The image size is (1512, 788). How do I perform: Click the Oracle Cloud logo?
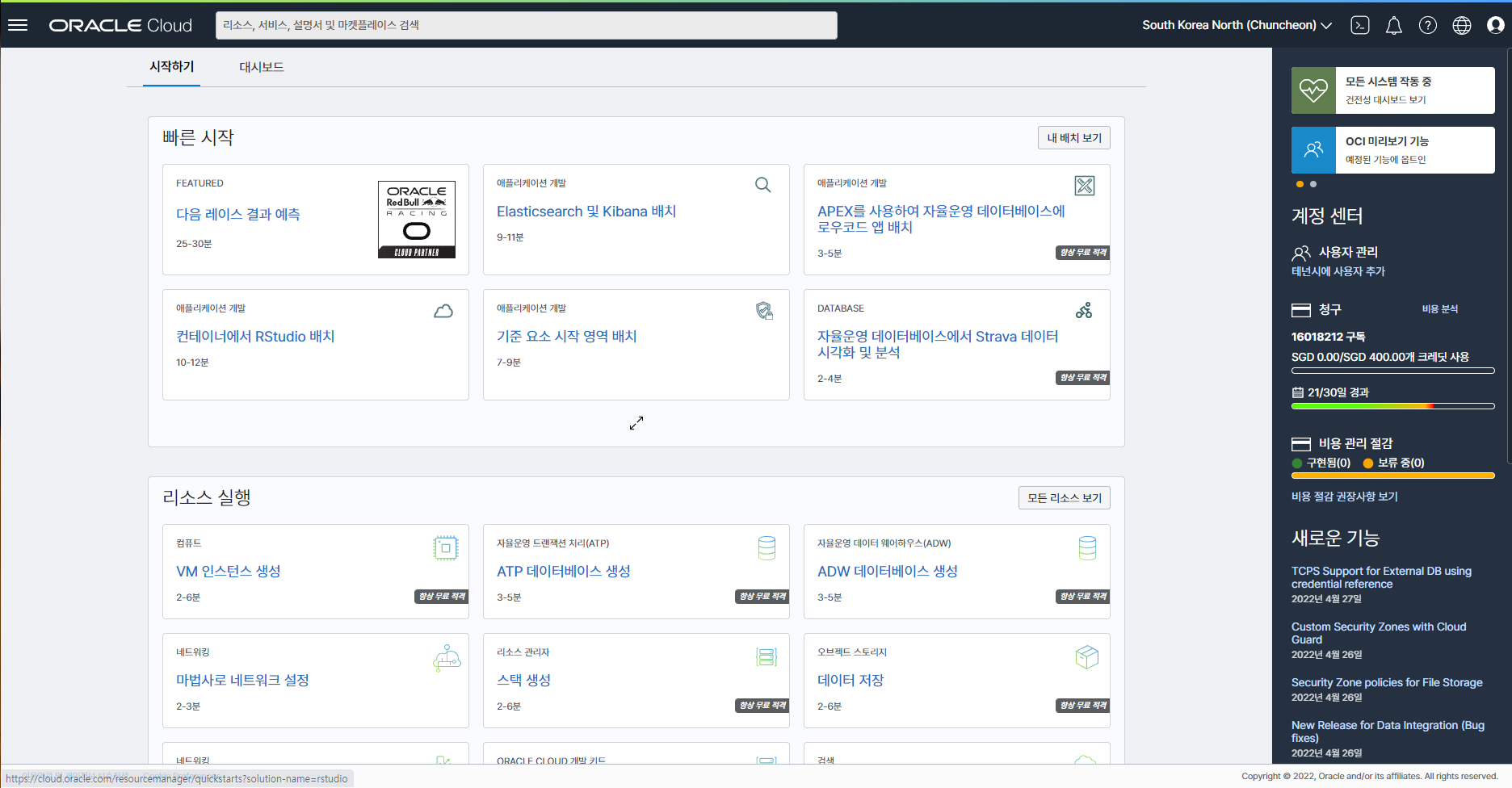pyautogui.click(x=120, y=25)
